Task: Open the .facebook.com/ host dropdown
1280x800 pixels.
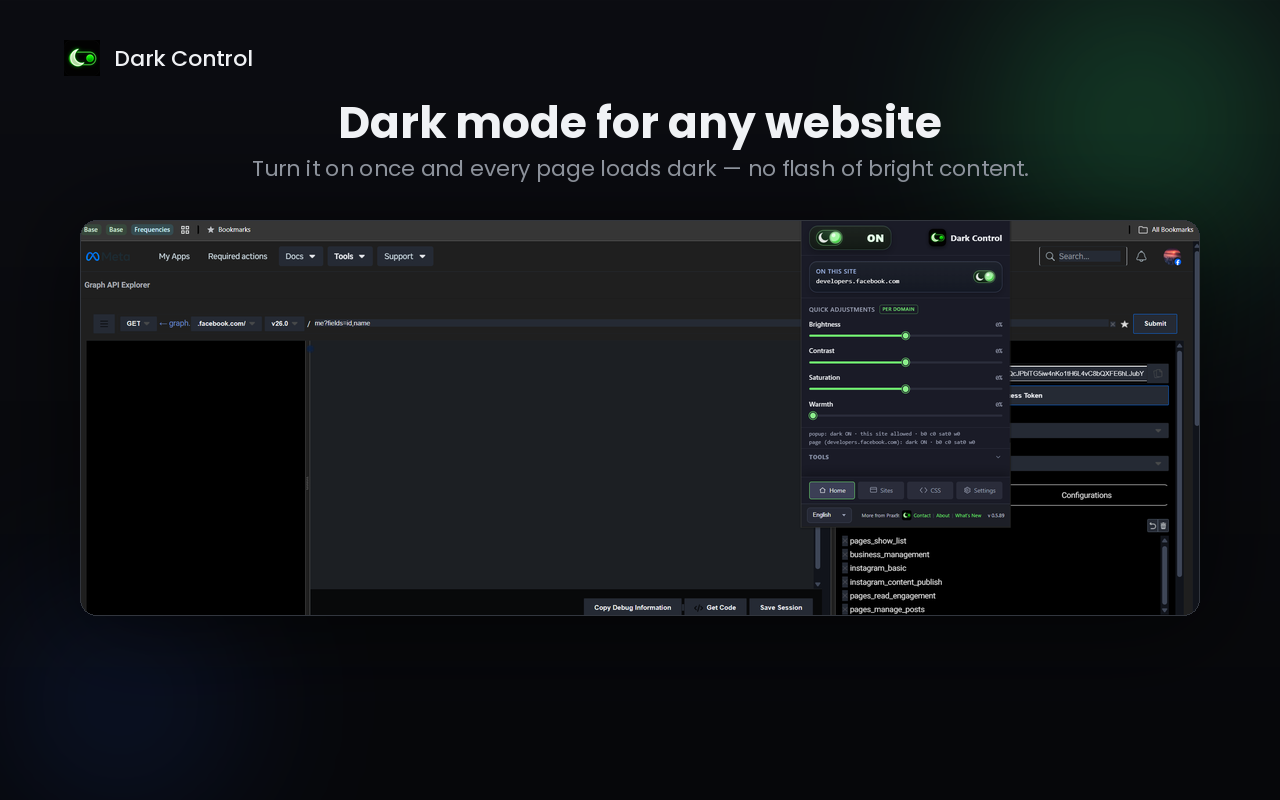Action: (226, 324)
